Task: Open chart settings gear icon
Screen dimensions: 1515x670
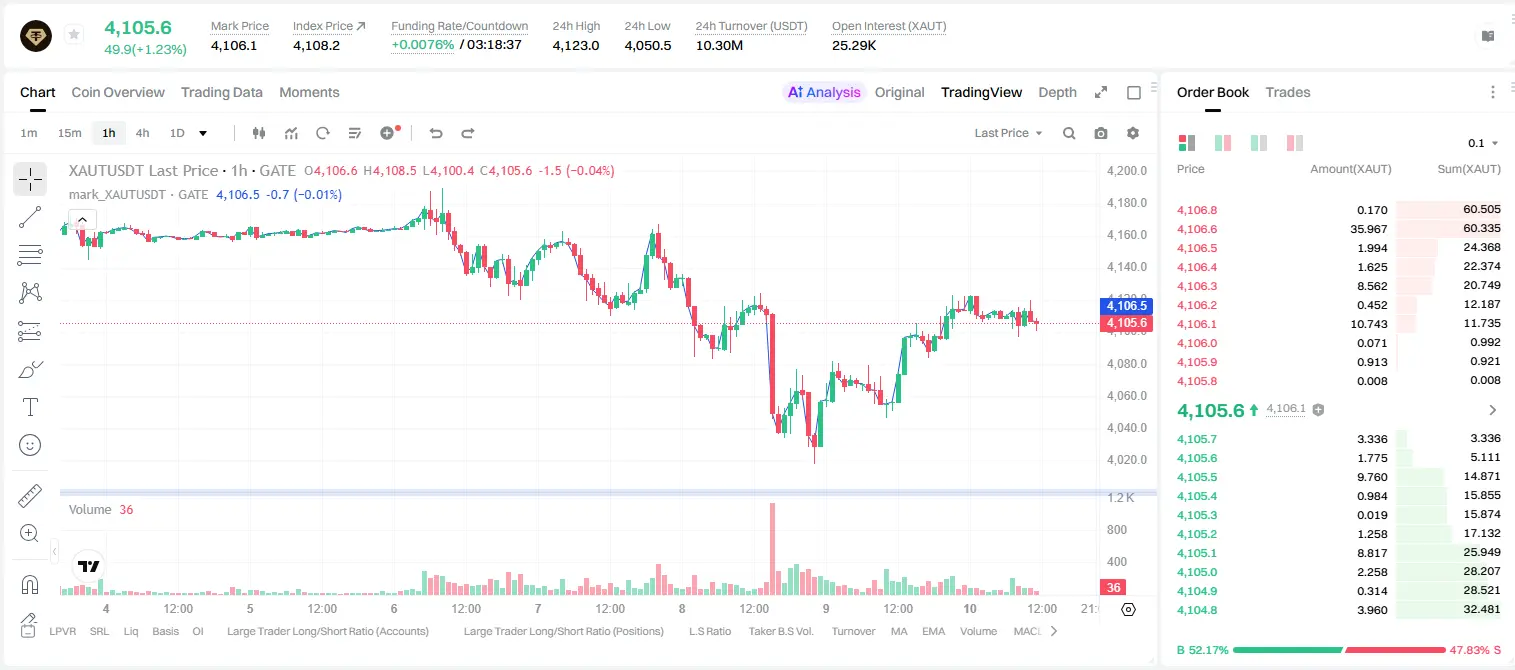Action: click(1133, 133)
